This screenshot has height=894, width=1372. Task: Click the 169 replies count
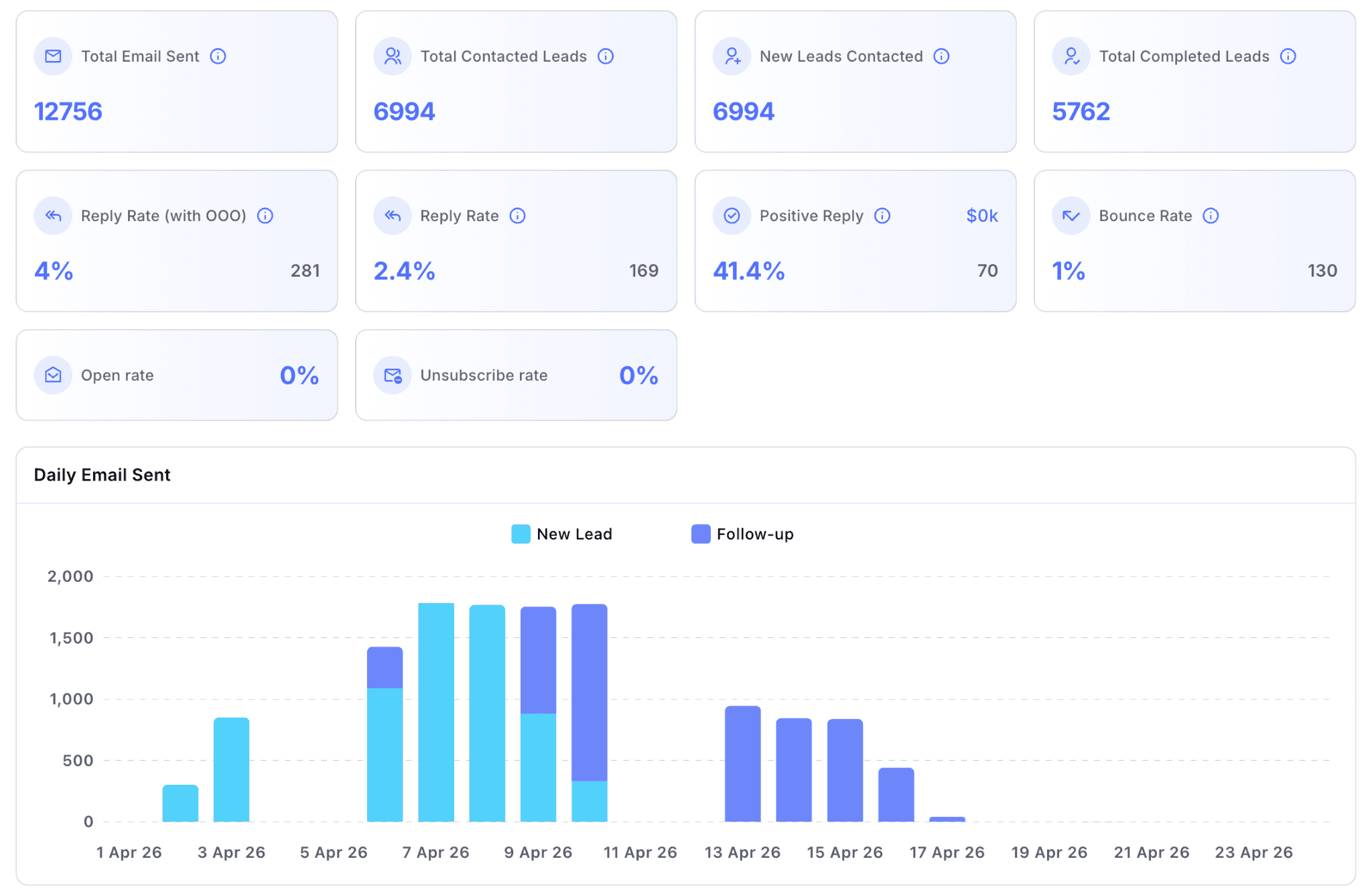[644, 271]
